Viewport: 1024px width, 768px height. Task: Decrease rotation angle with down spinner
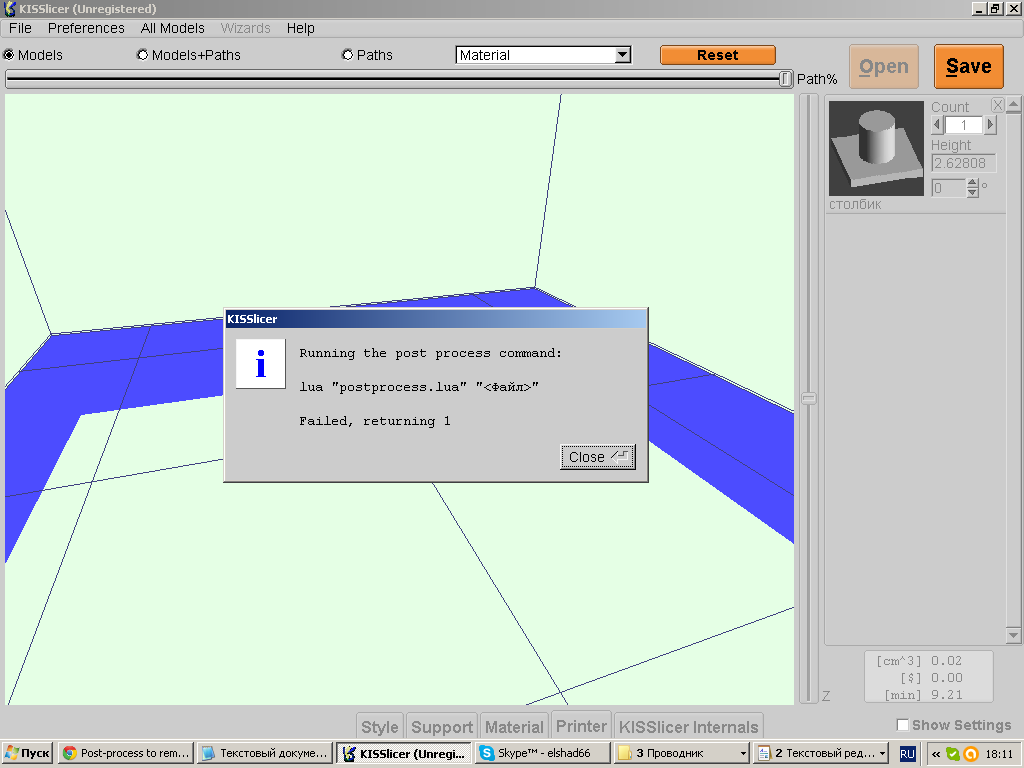pyautogui.click(x=972, y=193)
